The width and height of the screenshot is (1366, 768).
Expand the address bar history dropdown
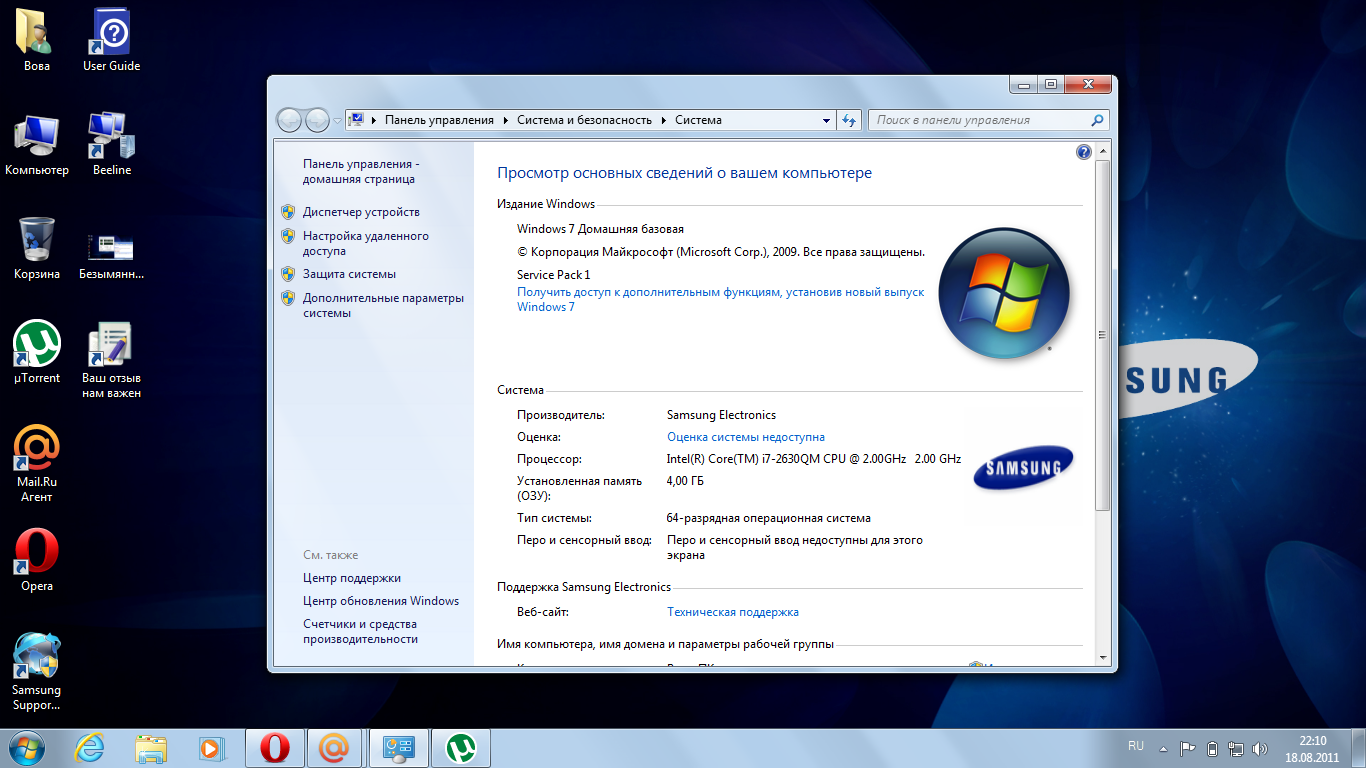tap(826, 120)
